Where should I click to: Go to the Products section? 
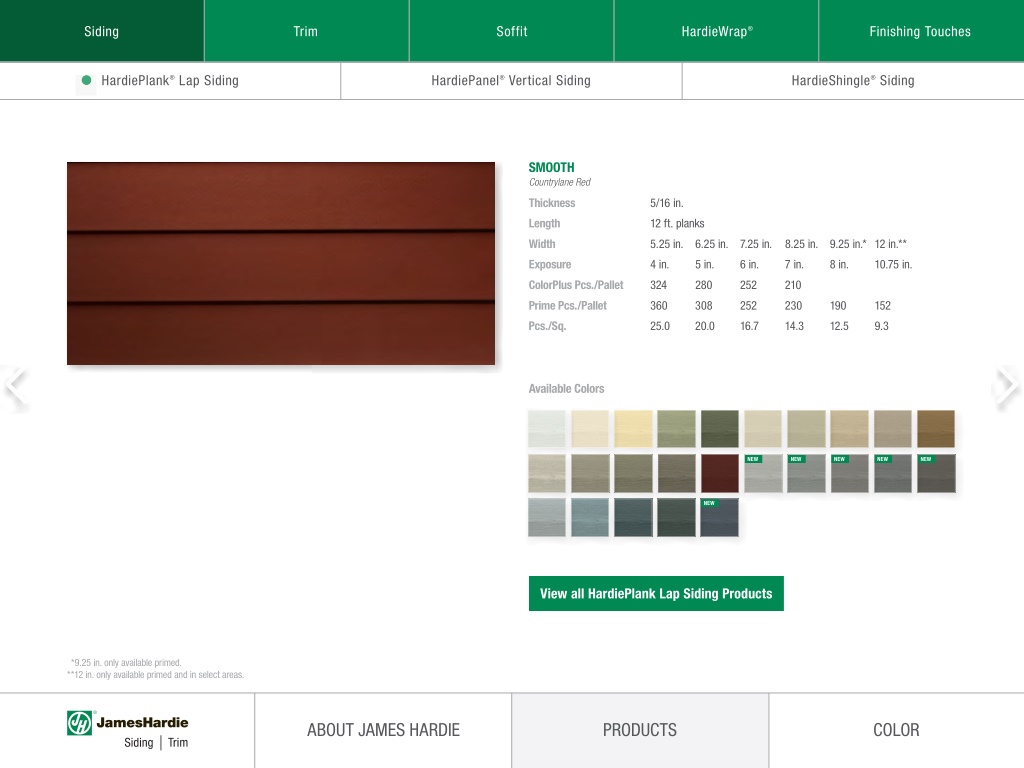[640, 730]
